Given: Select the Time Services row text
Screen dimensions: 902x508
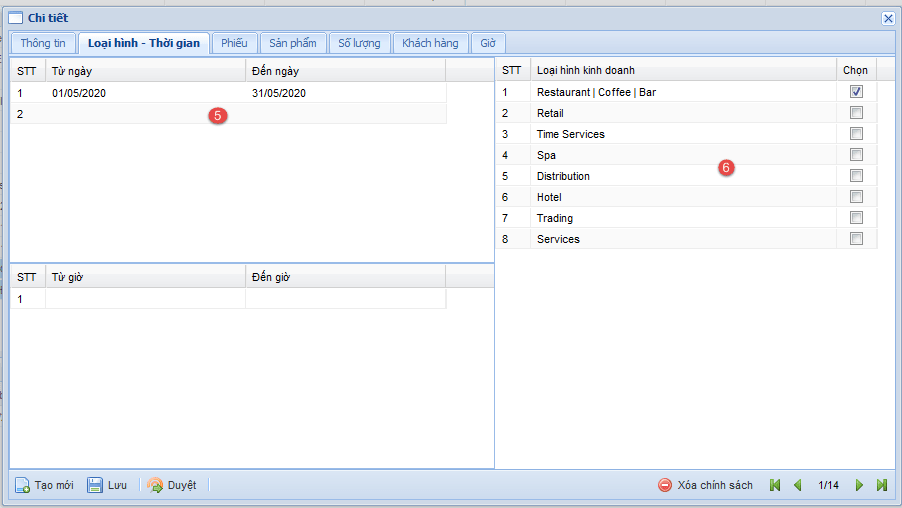Looking at the screenshot, I should pos(571,134).
